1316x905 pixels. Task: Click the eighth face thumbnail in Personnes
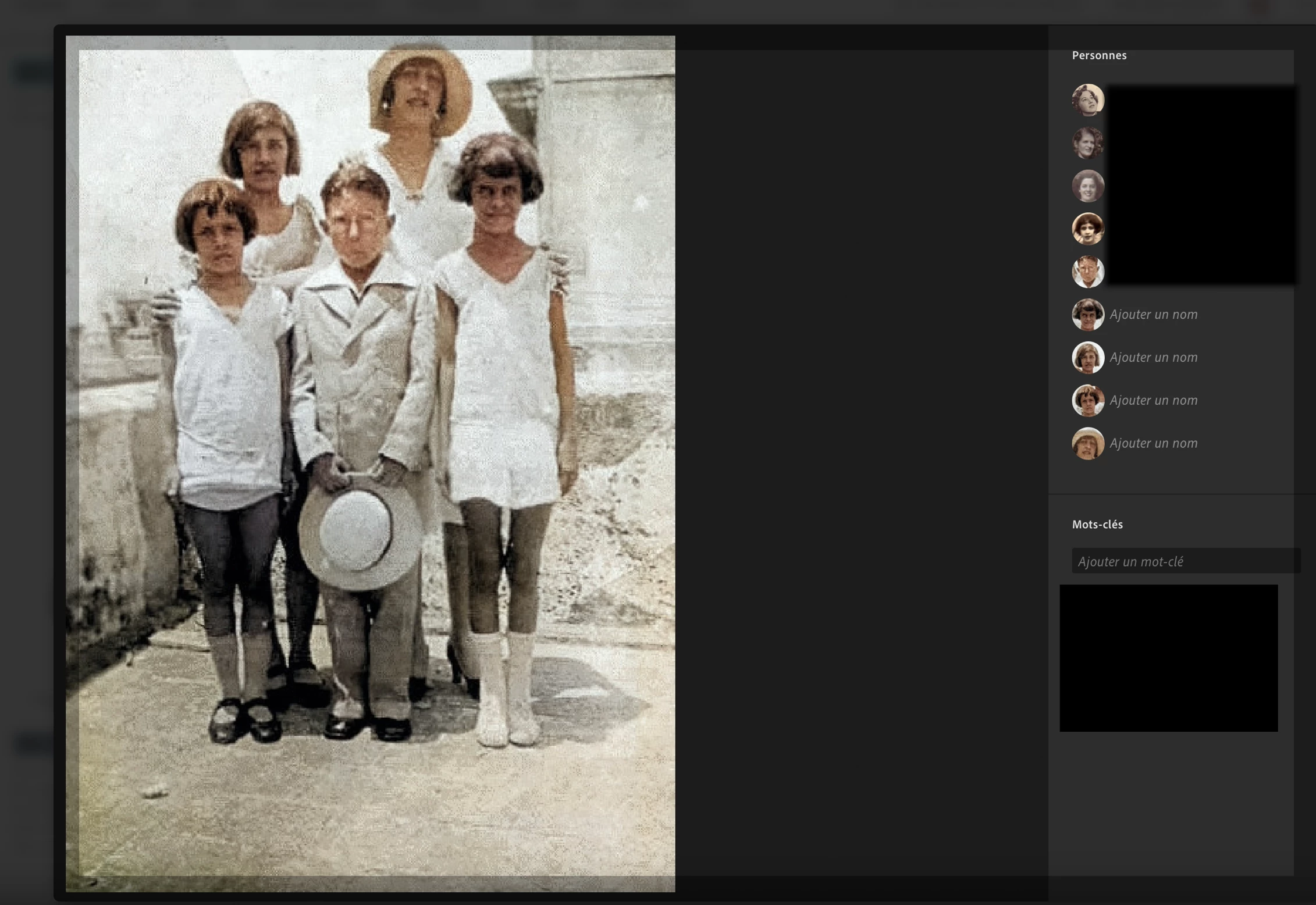tap(1087, 400)
